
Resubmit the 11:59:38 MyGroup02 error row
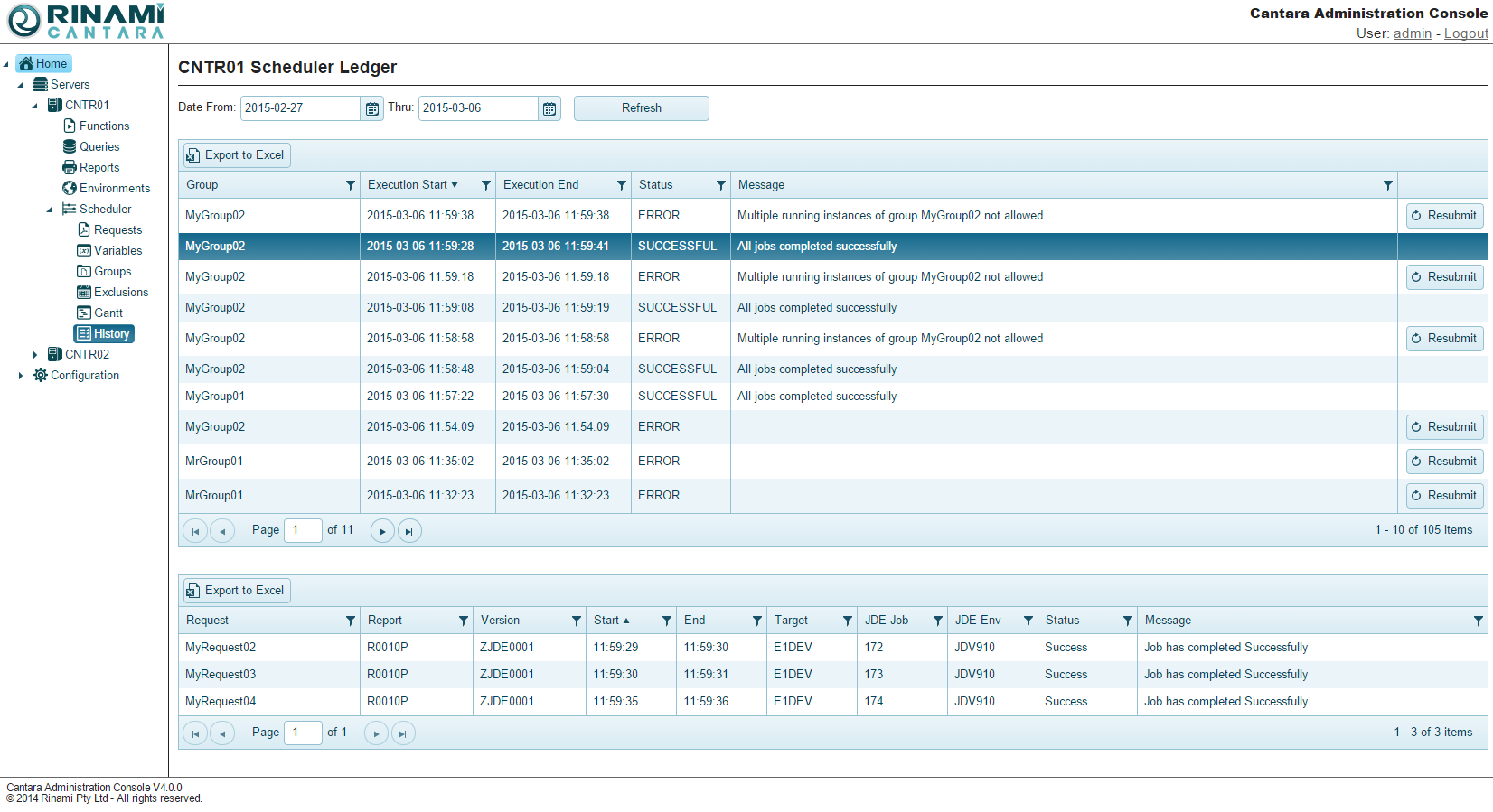click(x=1444, y=216)
